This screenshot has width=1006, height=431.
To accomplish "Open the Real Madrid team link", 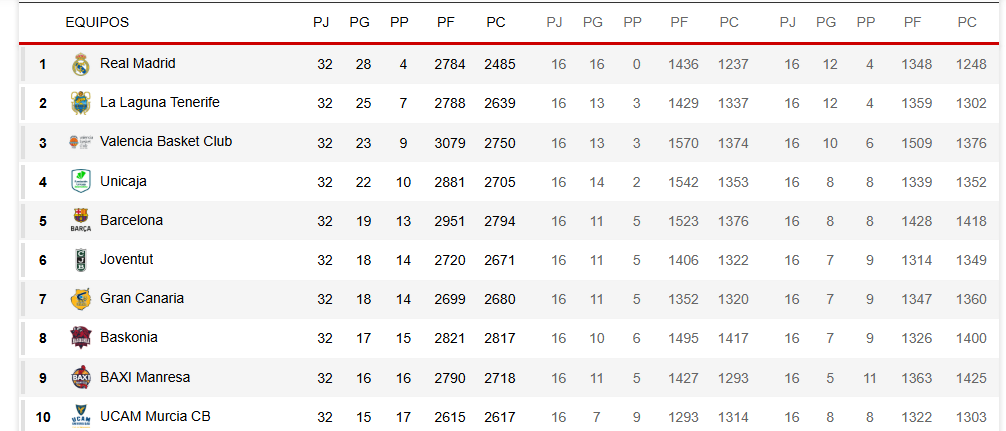I will 137,63.
